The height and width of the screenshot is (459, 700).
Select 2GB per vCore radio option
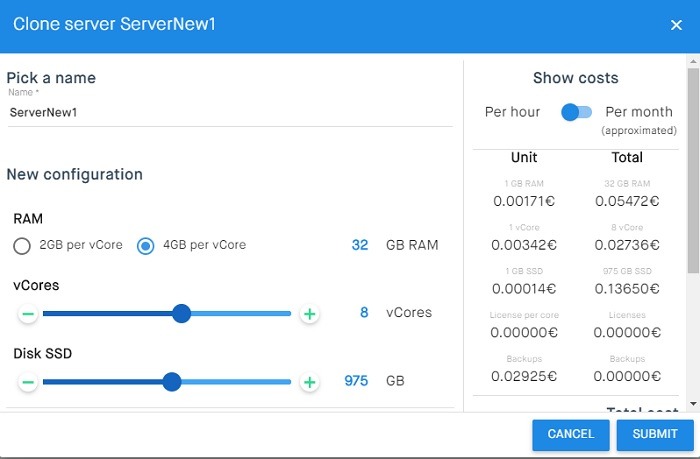[22, 246]
